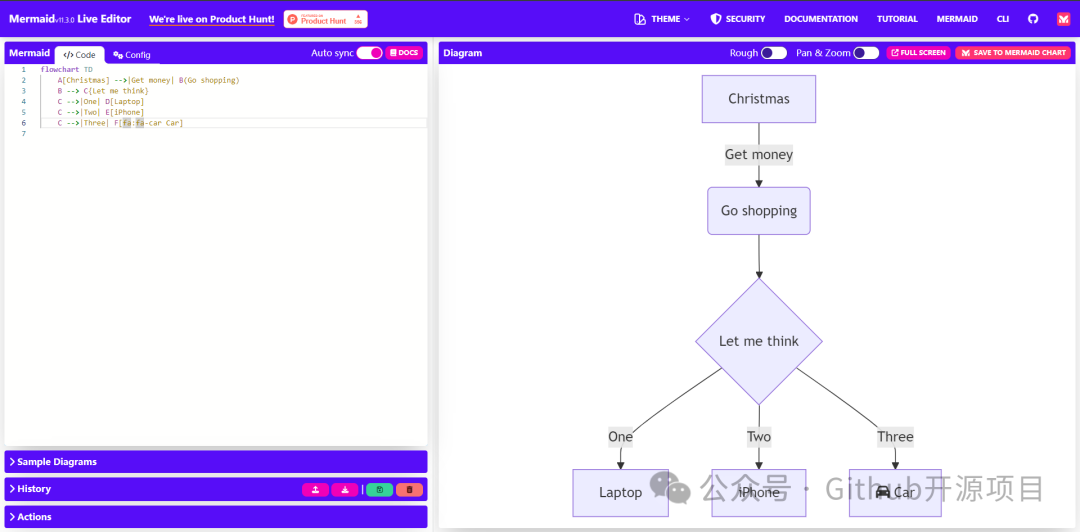Click the upload history button

click(x=315, y=490)
